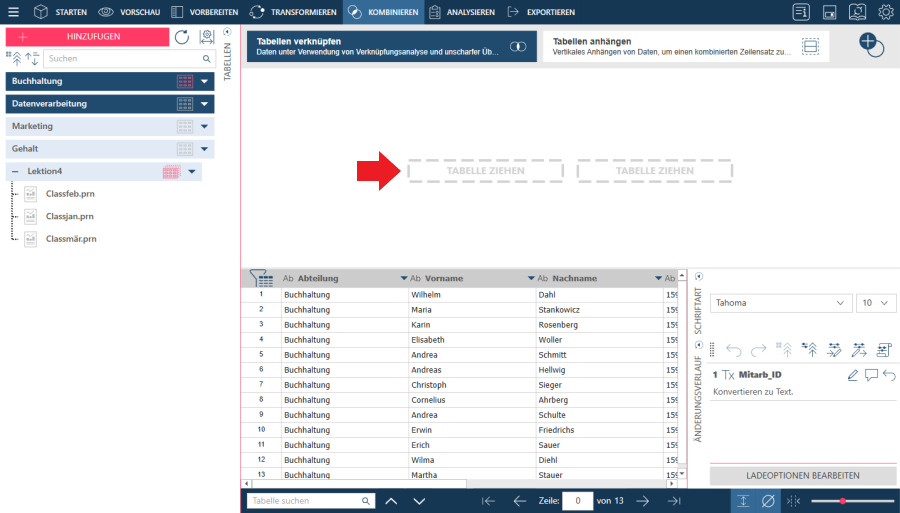Click the sort ascending/descending tables icon
900x513 pixels.
coord(32,59)
